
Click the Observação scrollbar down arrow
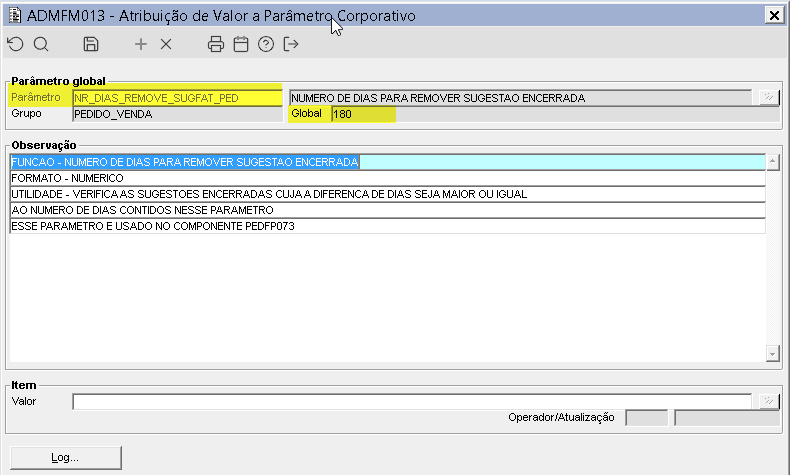pyautogui.click(x=772, y=354)
